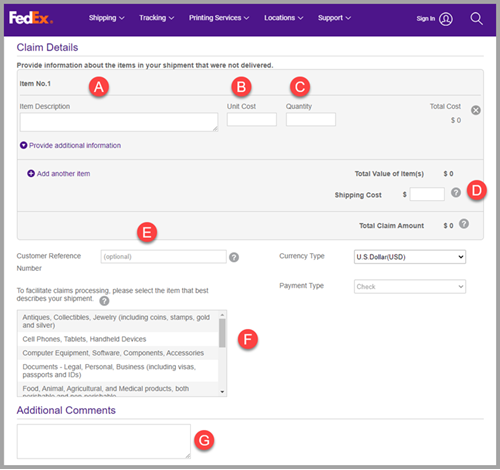This screenshot has width=500, height=470.
Task: Click the Additional Comments text box
Action: 104,441
